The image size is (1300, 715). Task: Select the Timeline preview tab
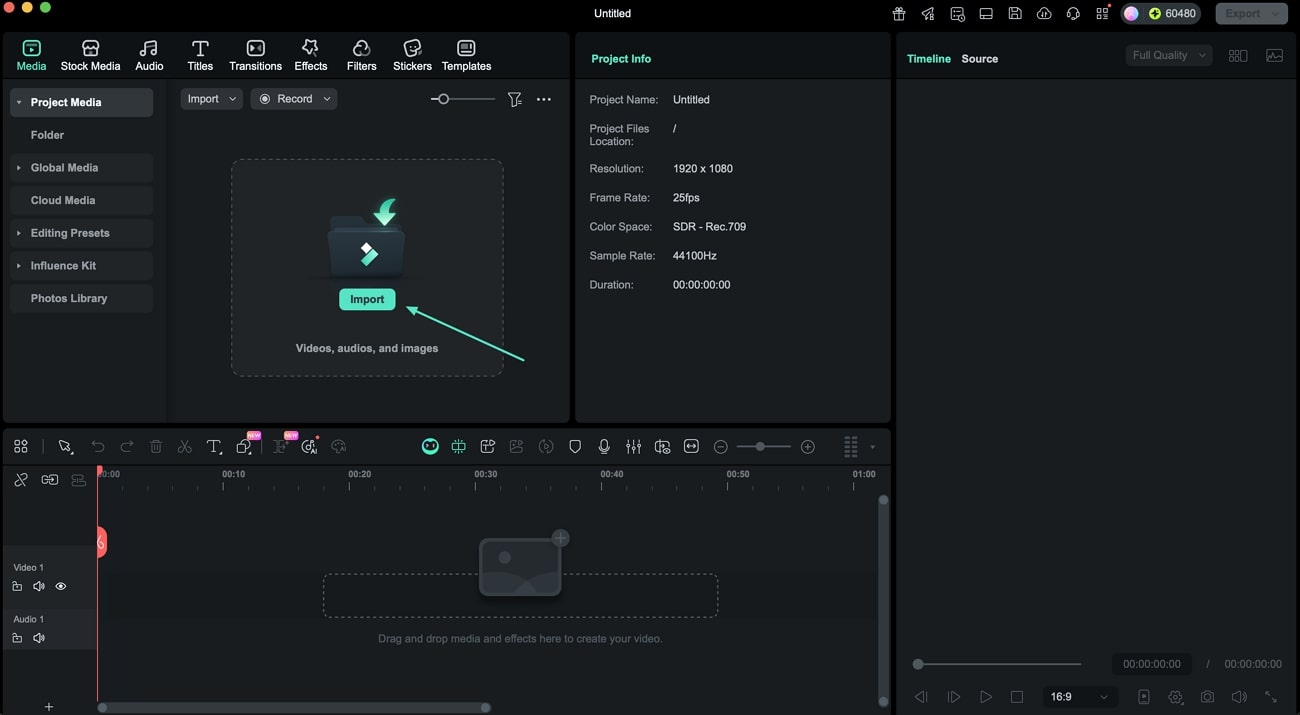928,59
